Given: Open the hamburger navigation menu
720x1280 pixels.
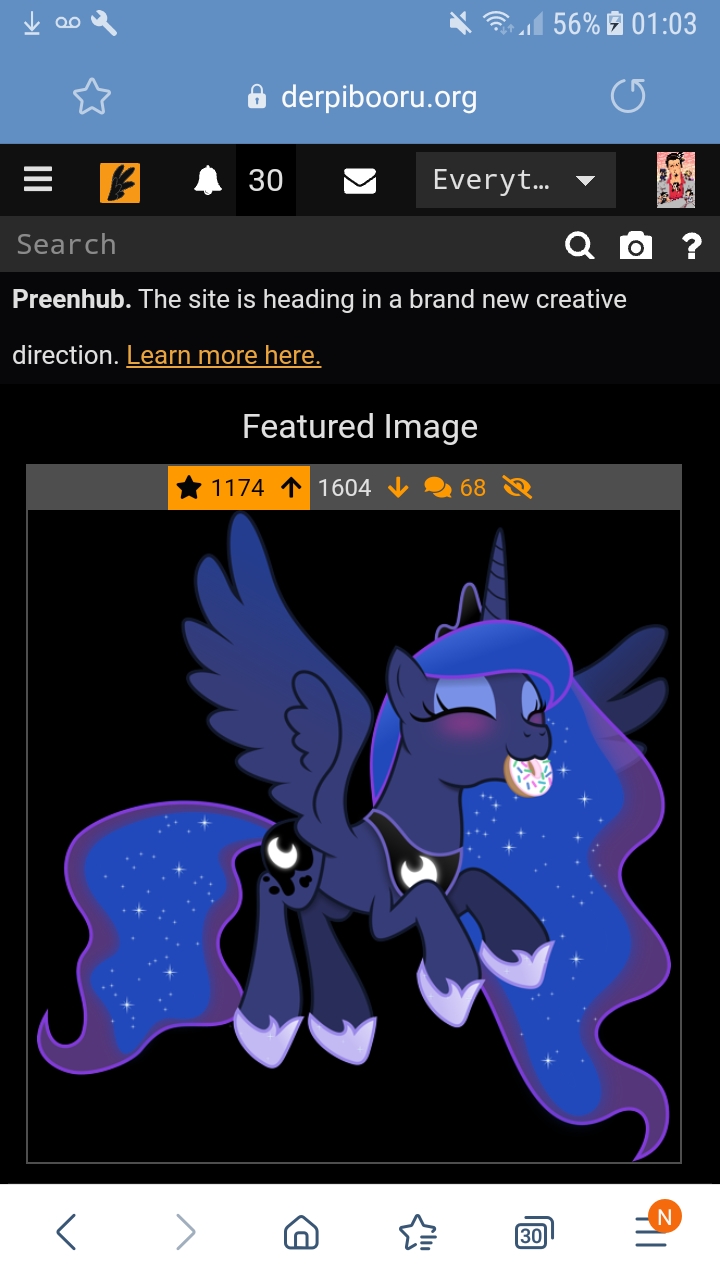Looking at the screenshot, I should click(x=38, y=180).
